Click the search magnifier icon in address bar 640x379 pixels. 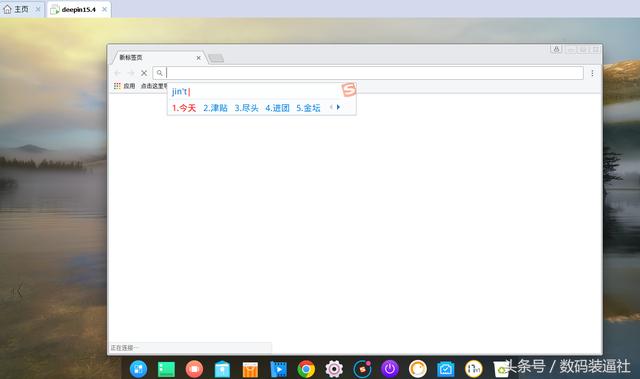[x=160, y=73]
